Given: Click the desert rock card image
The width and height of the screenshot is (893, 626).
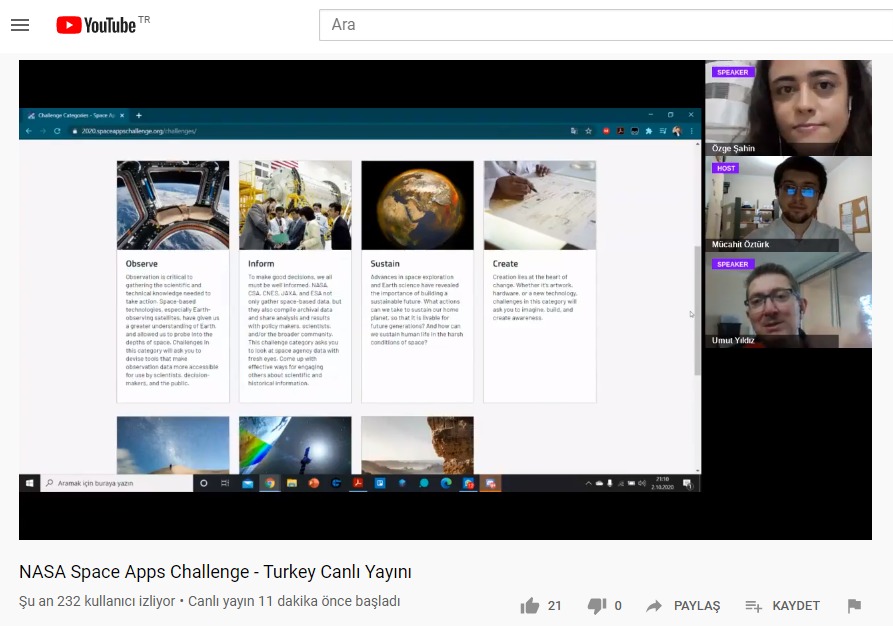Looking at the screenshot, I should [x=417, y=445].
